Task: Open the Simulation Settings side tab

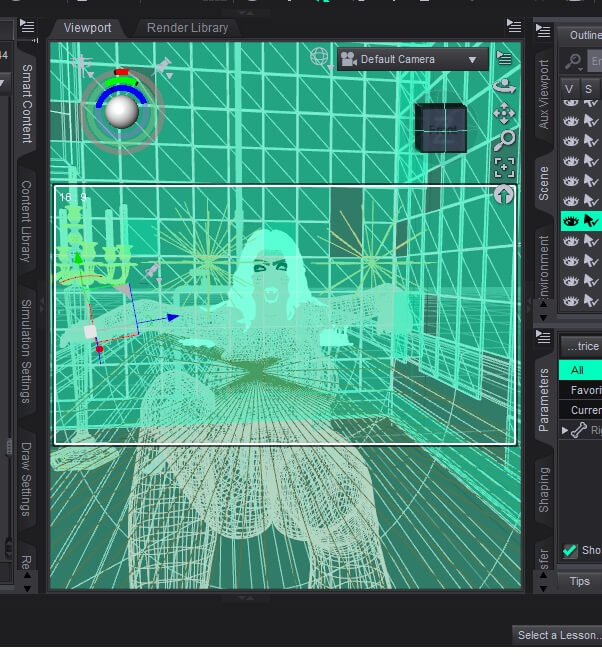Action: point(27,351)
